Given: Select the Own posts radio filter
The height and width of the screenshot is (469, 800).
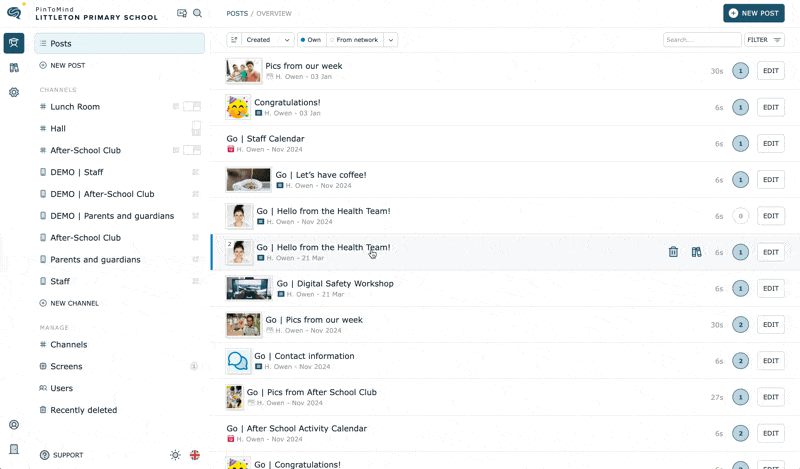Looking at the screenshot, I should (x=311, y=40).
